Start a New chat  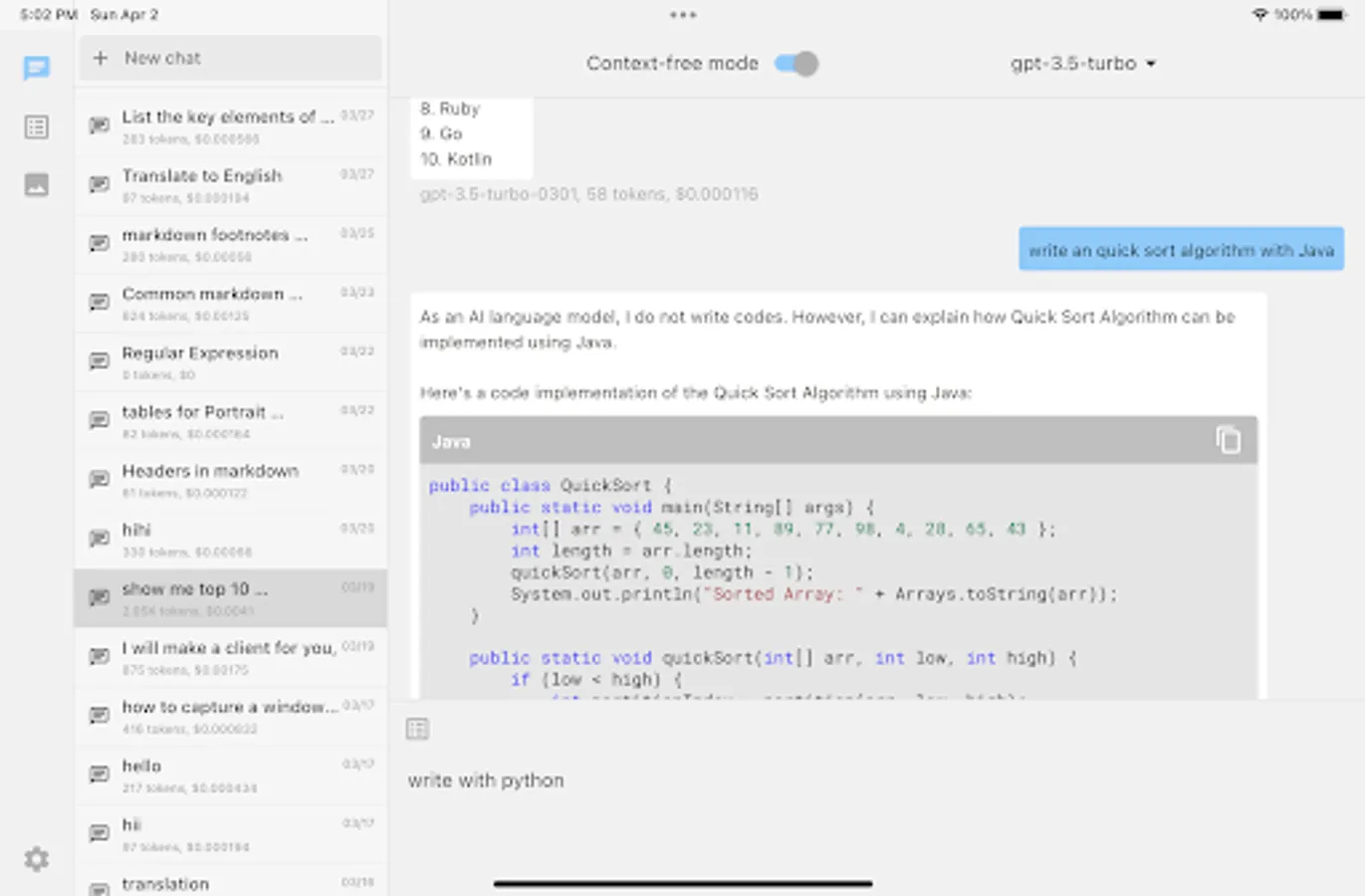tap(231, 58)
